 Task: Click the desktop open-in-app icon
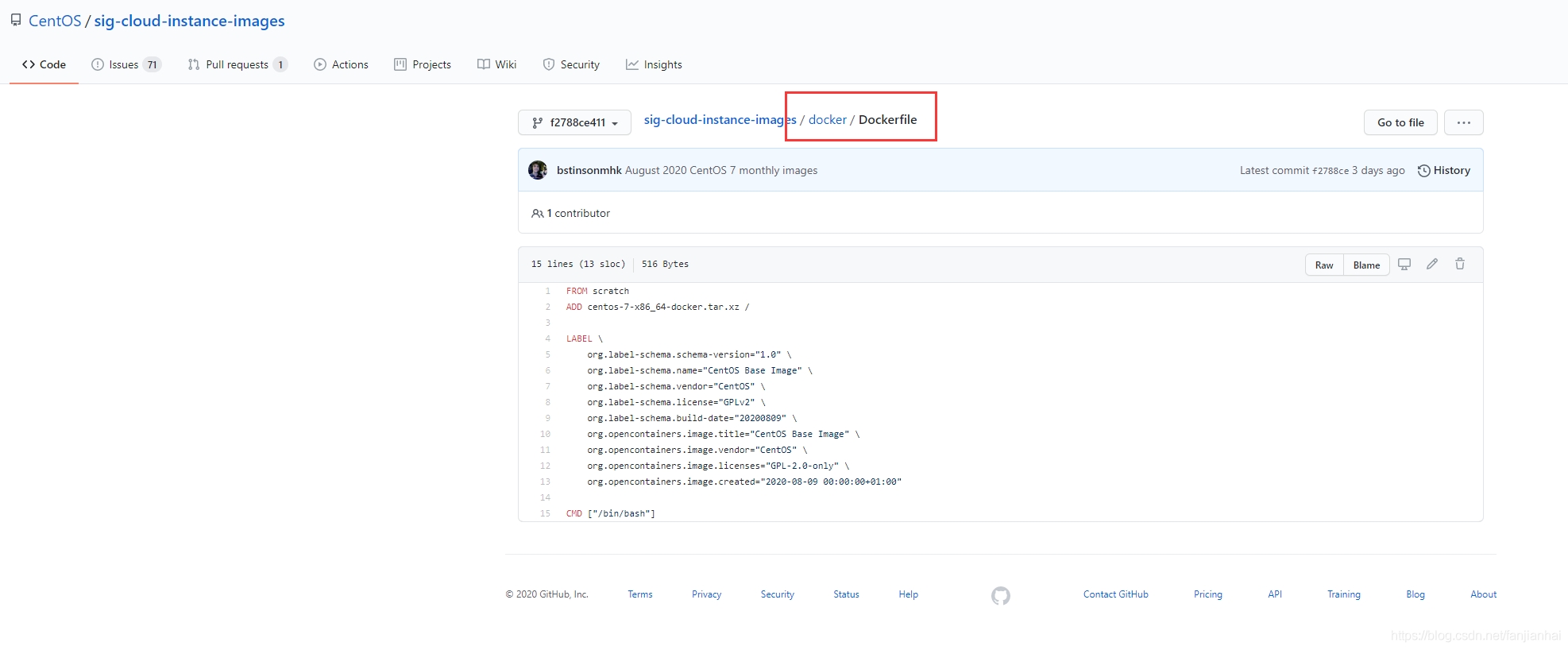(x=1404, y=265)
